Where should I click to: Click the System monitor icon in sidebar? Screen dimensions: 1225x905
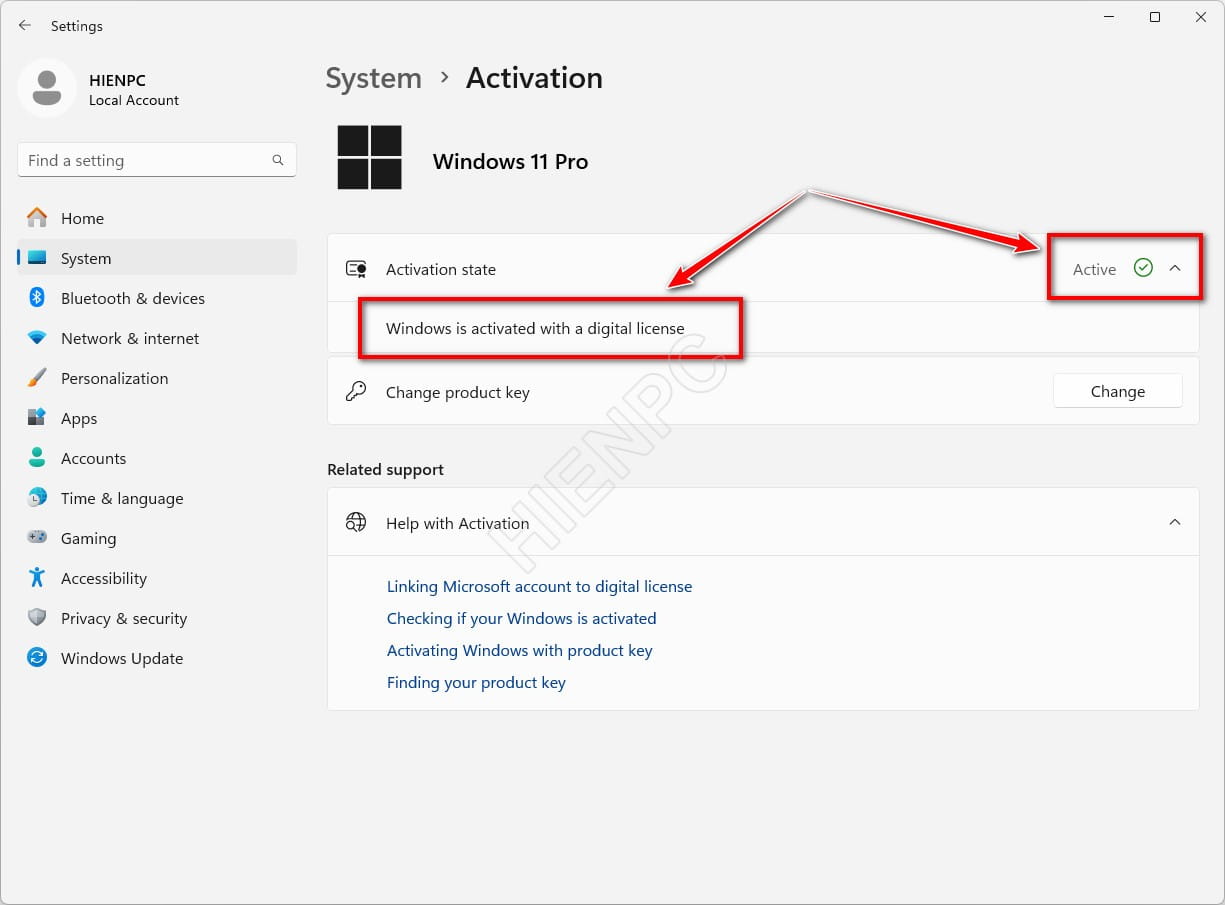(x=37, y=258)
